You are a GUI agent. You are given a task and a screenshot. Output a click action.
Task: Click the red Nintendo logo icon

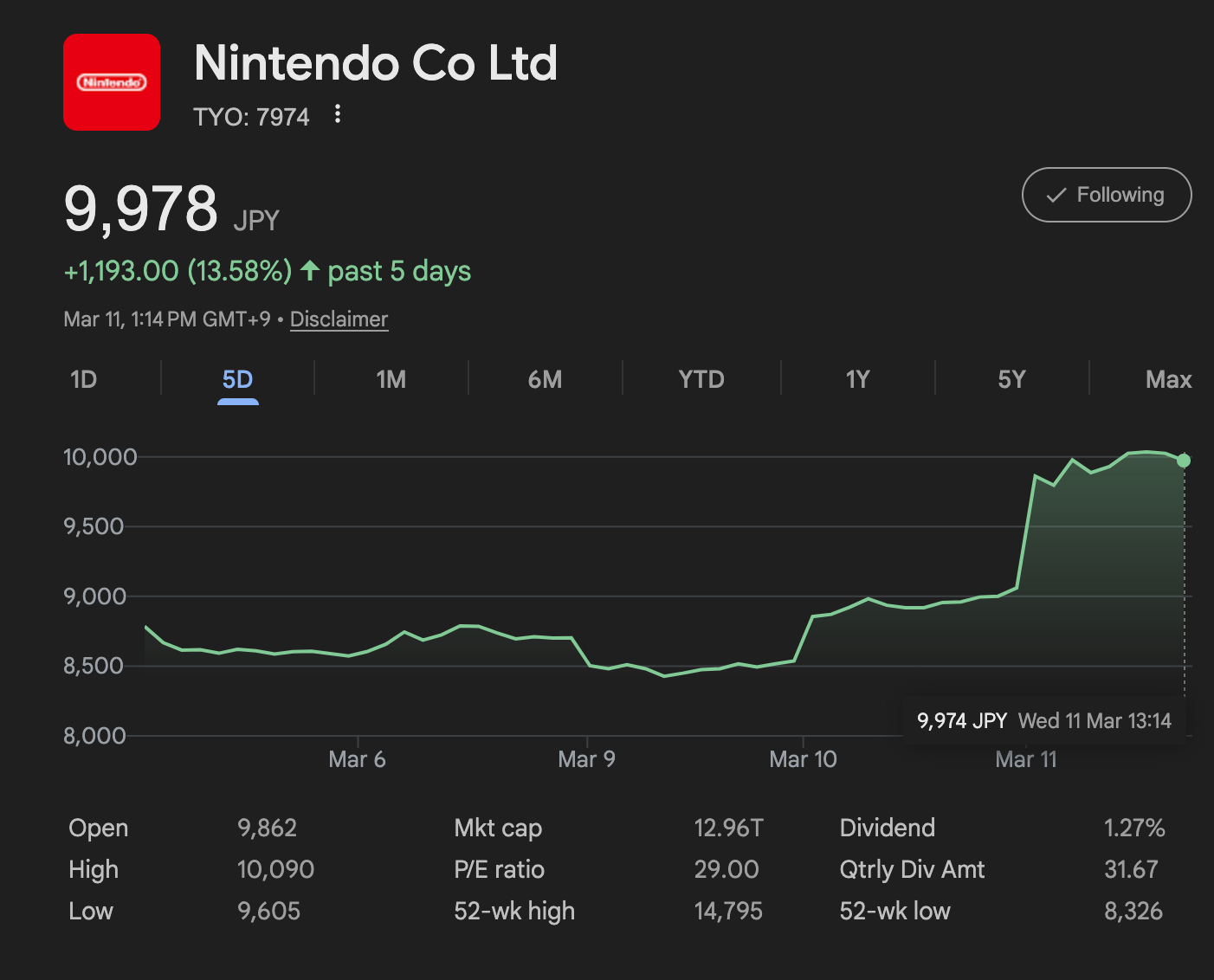click(x=112, y=82)
